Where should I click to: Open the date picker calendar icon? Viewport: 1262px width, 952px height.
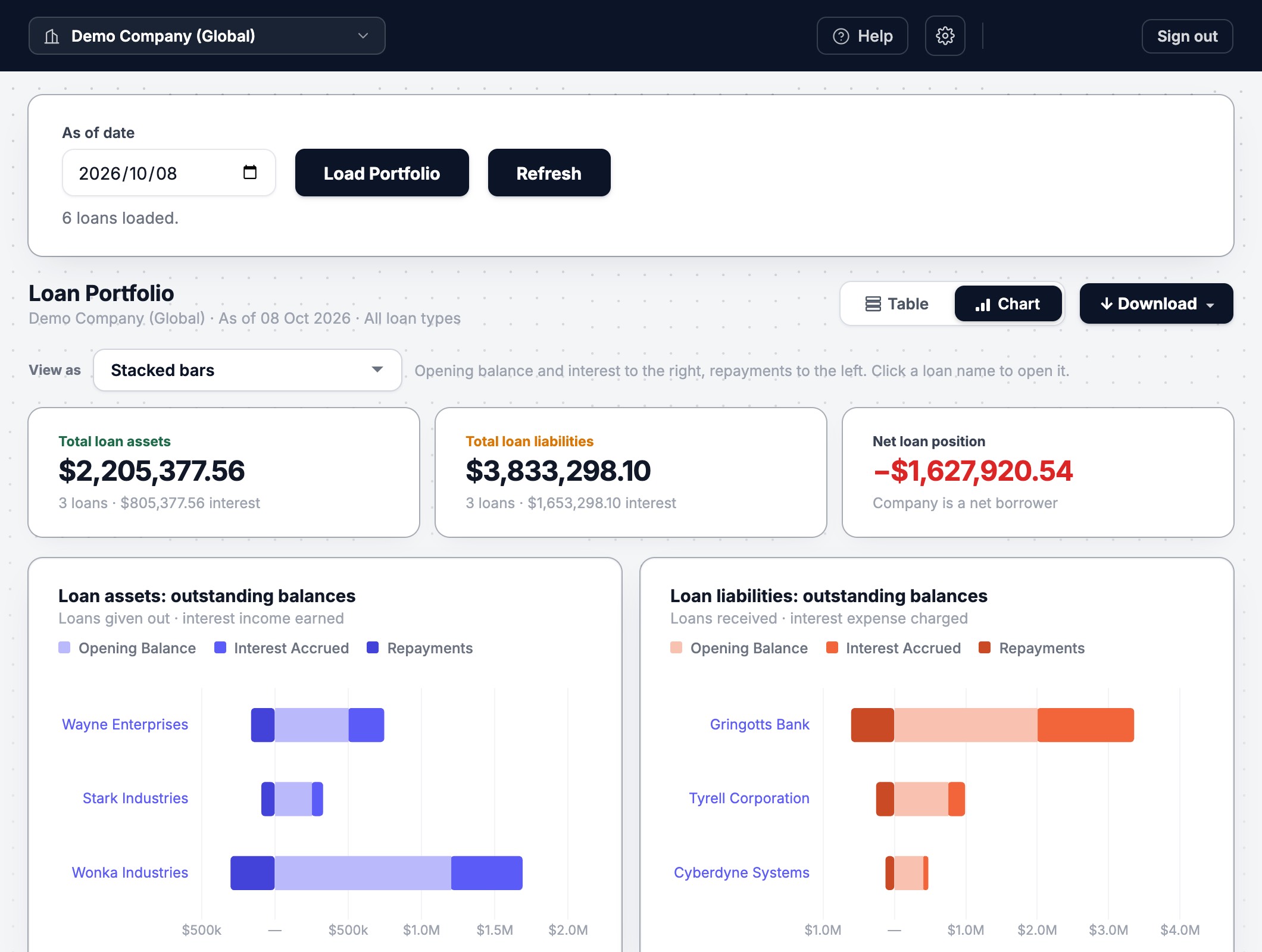250,173
